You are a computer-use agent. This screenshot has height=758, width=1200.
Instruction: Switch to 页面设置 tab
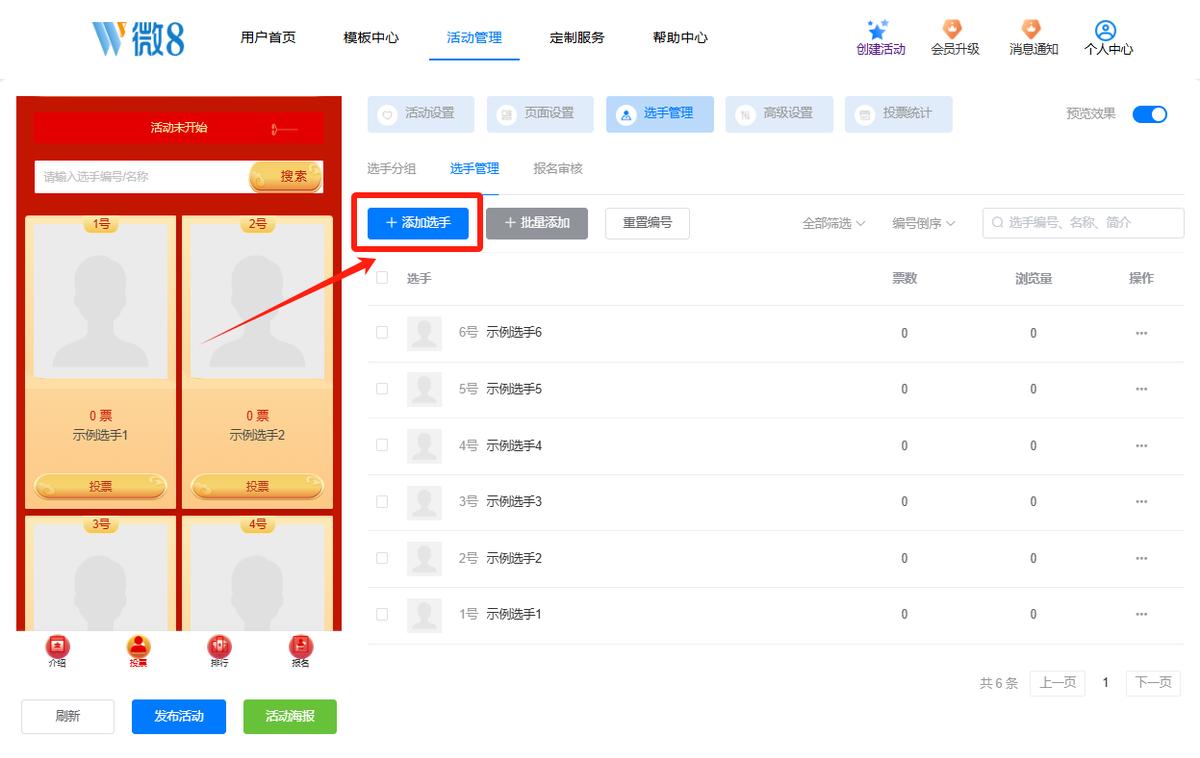(540, 114)
